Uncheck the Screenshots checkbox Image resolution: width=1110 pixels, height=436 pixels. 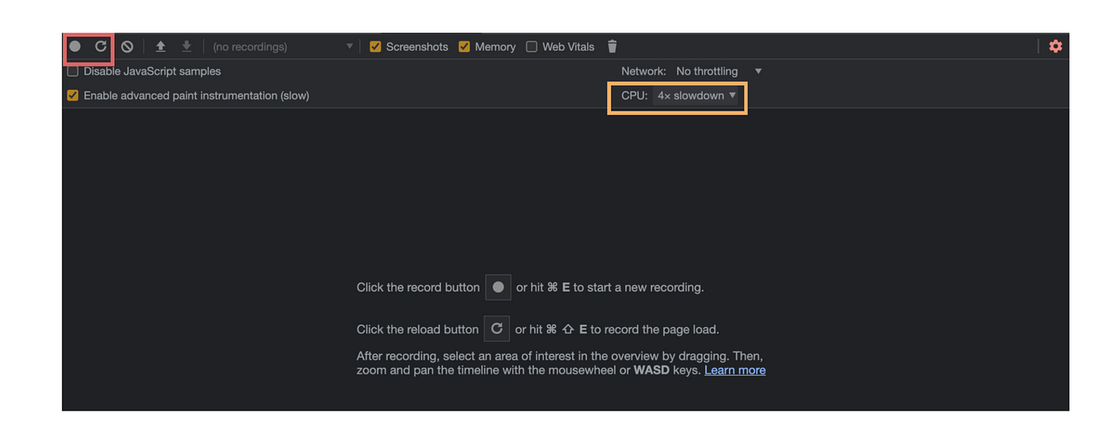[x=376, y=47]
